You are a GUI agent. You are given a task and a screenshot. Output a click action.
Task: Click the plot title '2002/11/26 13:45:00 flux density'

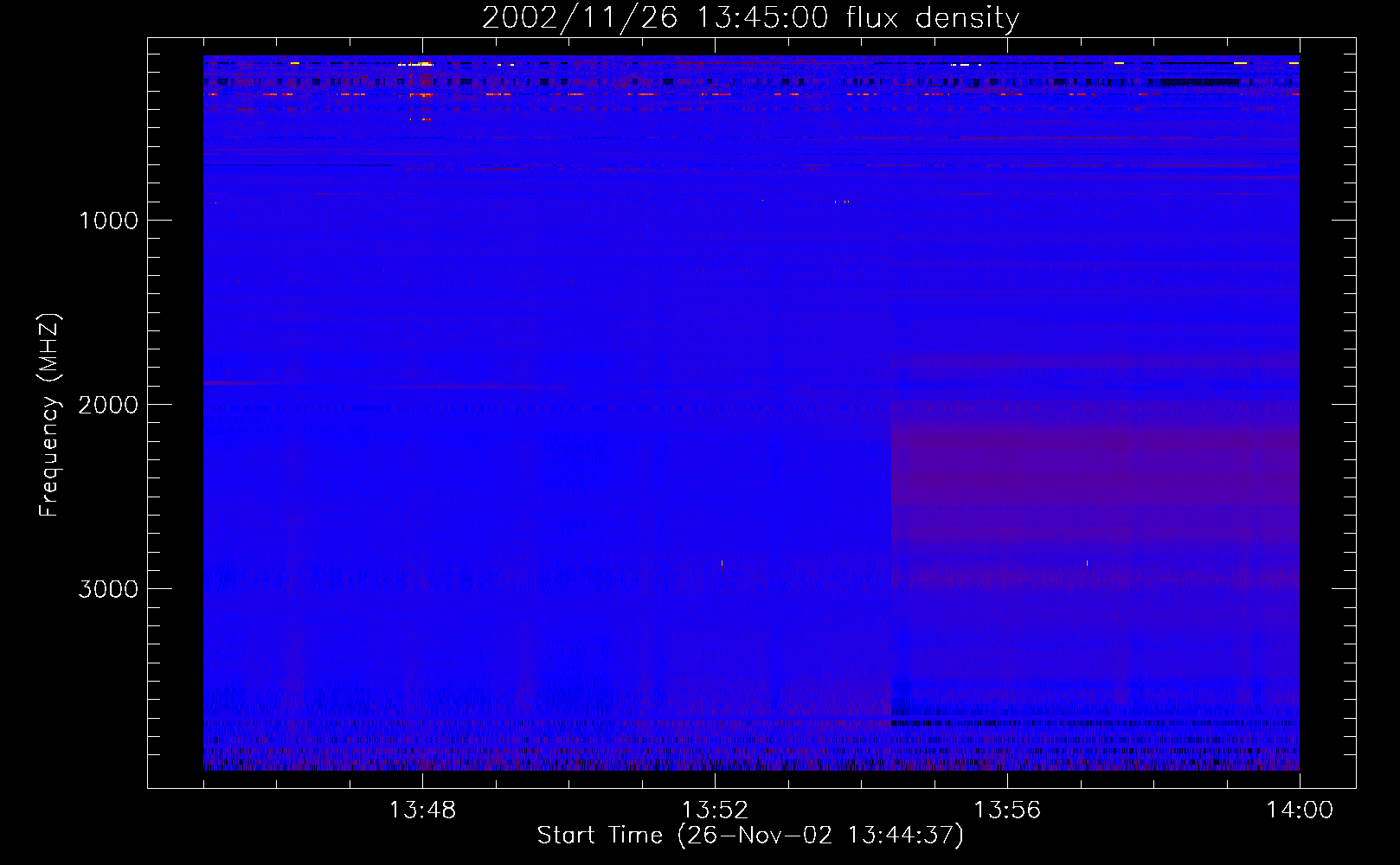pos(750,18)
